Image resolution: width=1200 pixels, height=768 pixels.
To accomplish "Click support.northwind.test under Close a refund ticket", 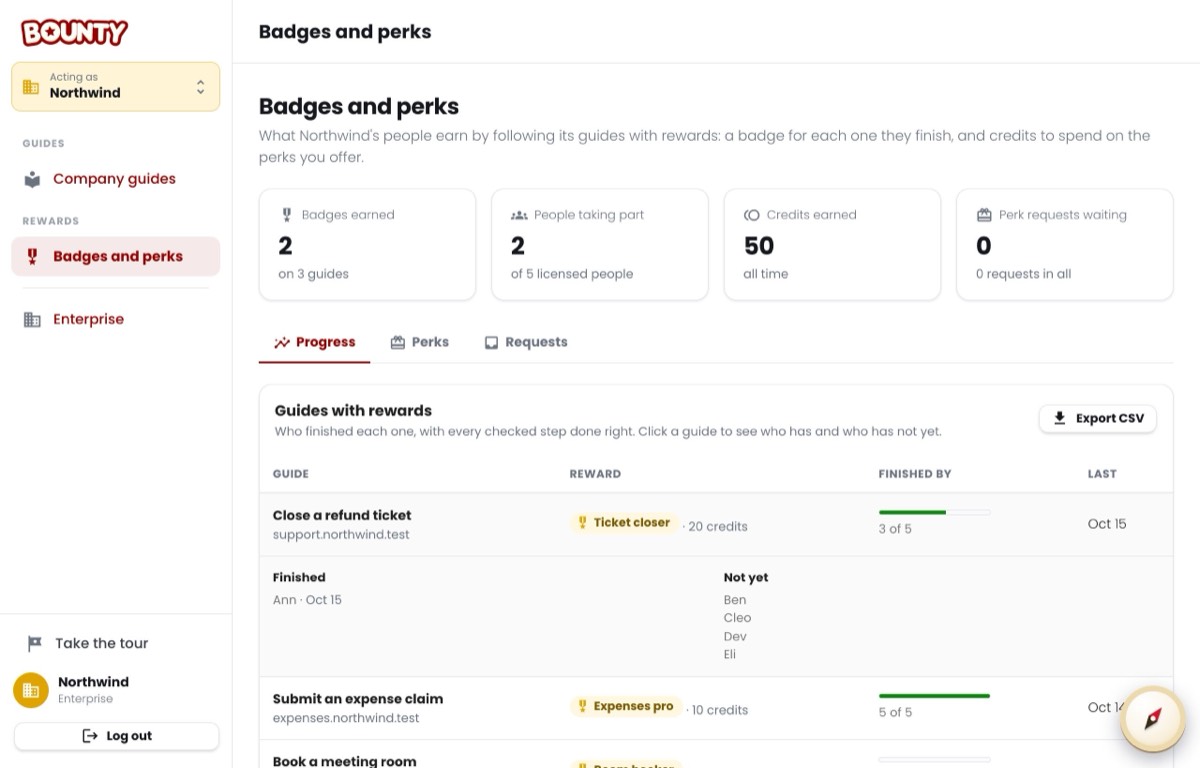I will [341, 535].
